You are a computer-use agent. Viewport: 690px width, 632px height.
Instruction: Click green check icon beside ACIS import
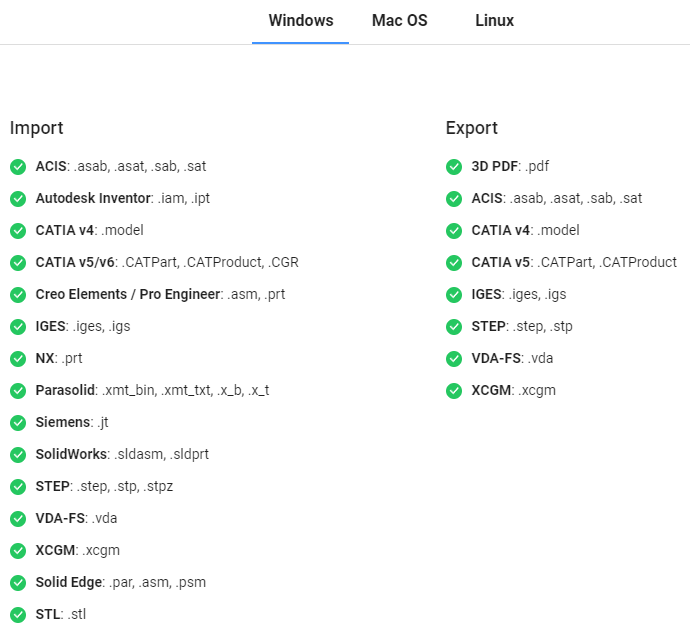tap(18, 167)
